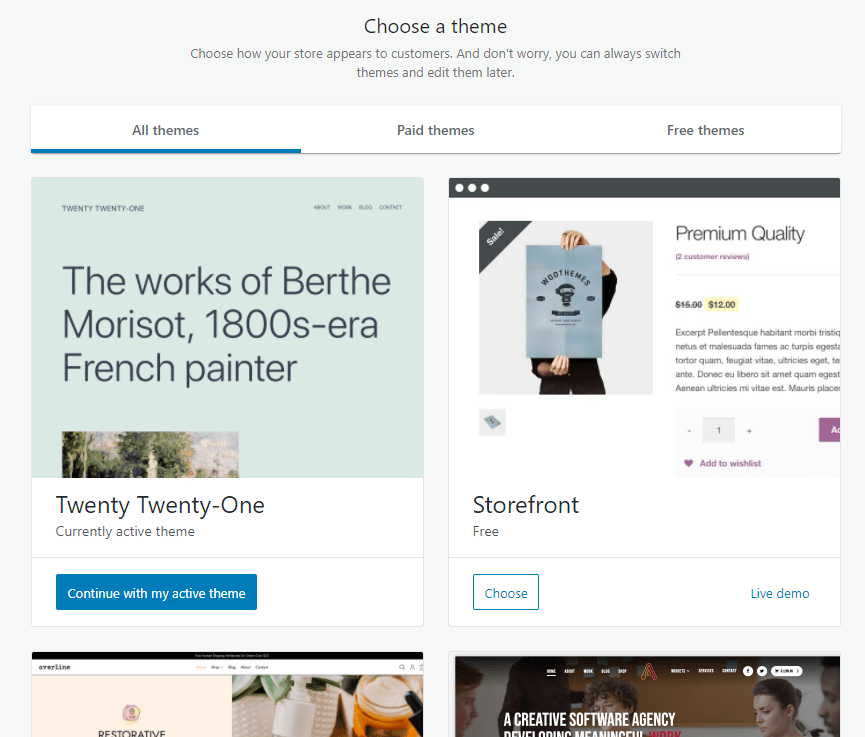Open the 0 ILMIN cart button in agency header
865x737 pixels.
787,670
